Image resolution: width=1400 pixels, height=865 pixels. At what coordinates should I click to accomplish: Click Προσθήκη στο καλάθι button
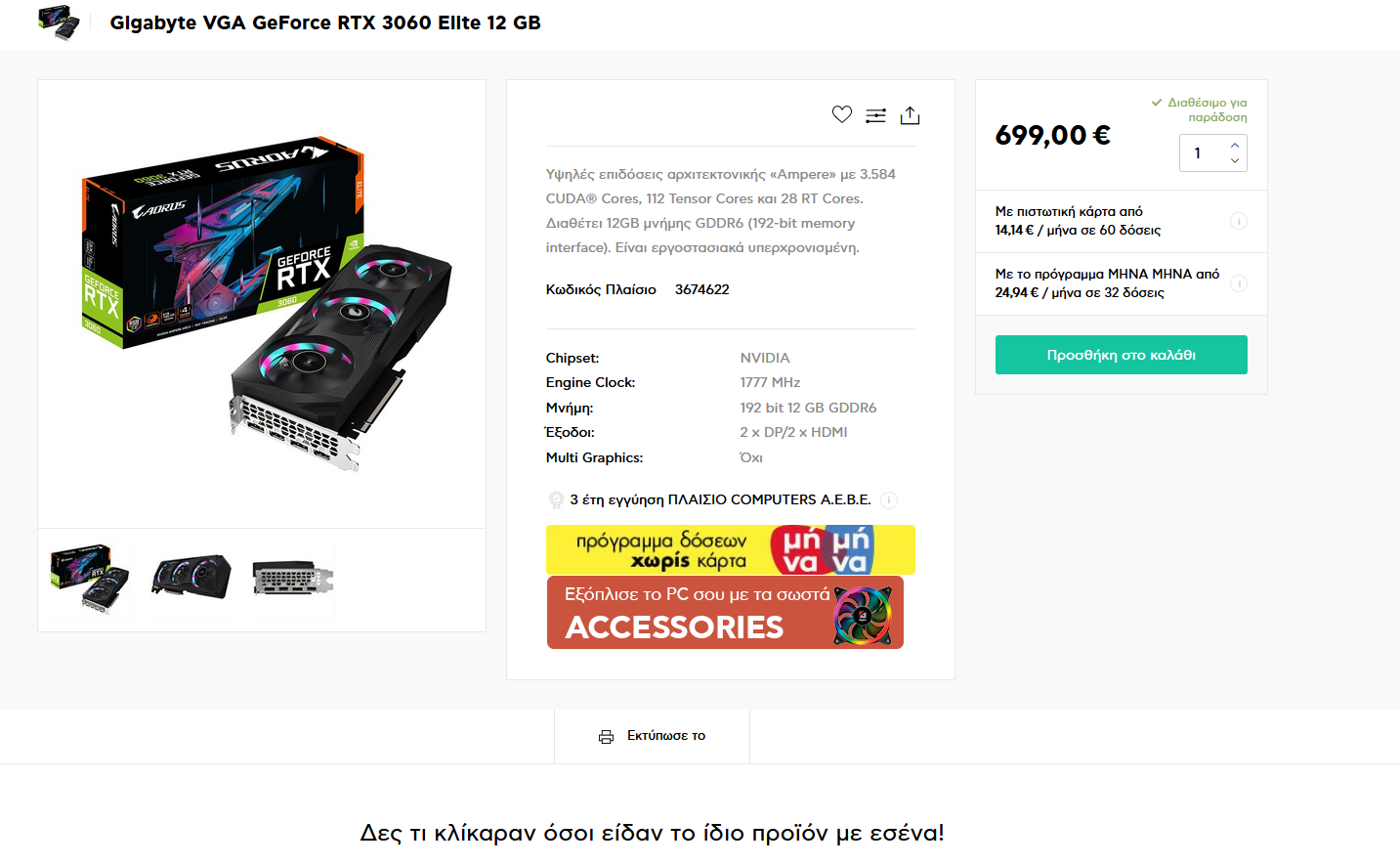click(x=1121, y=355)
